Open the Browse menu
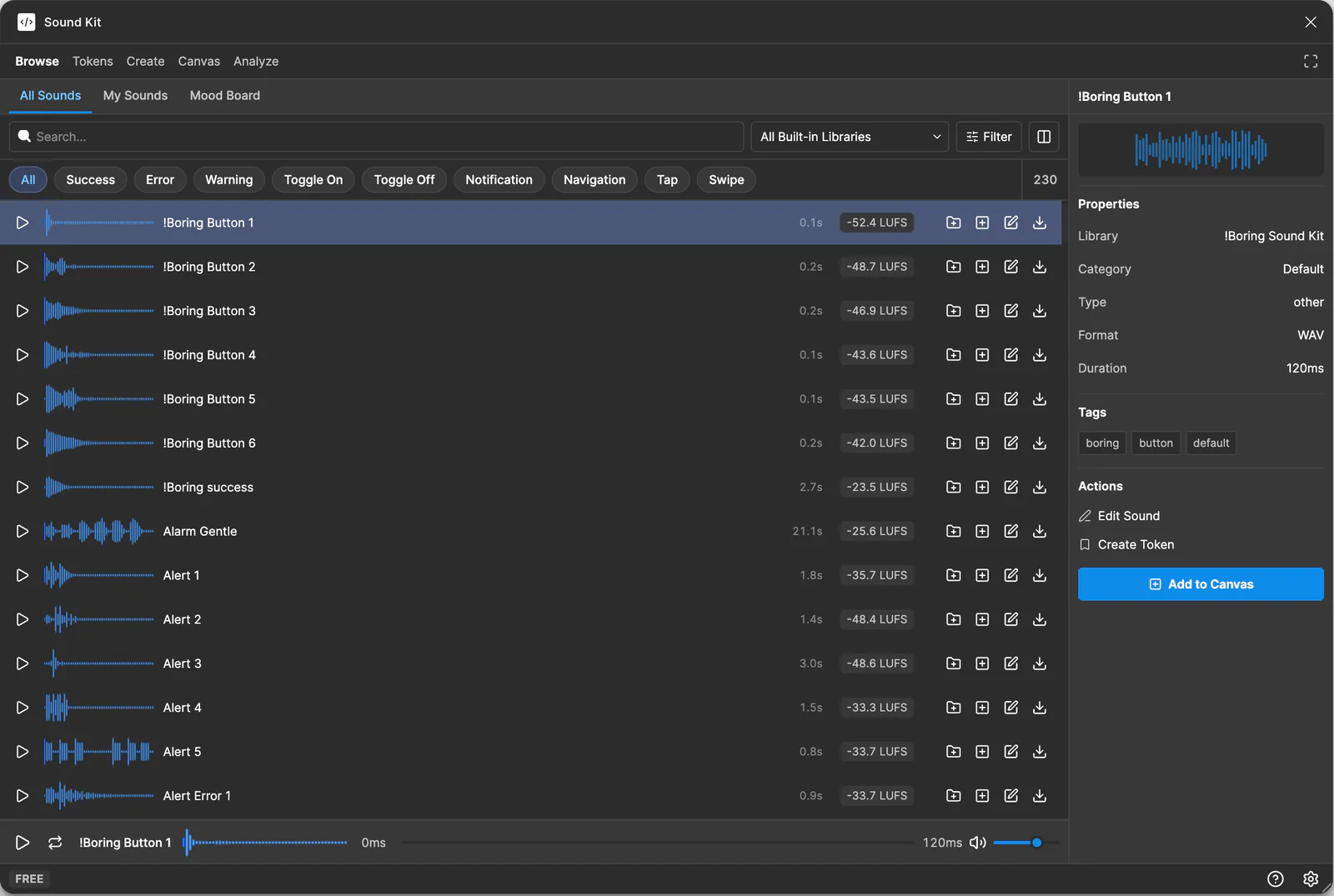This screenshot has width=1334, height=896. tap(37, 61)
